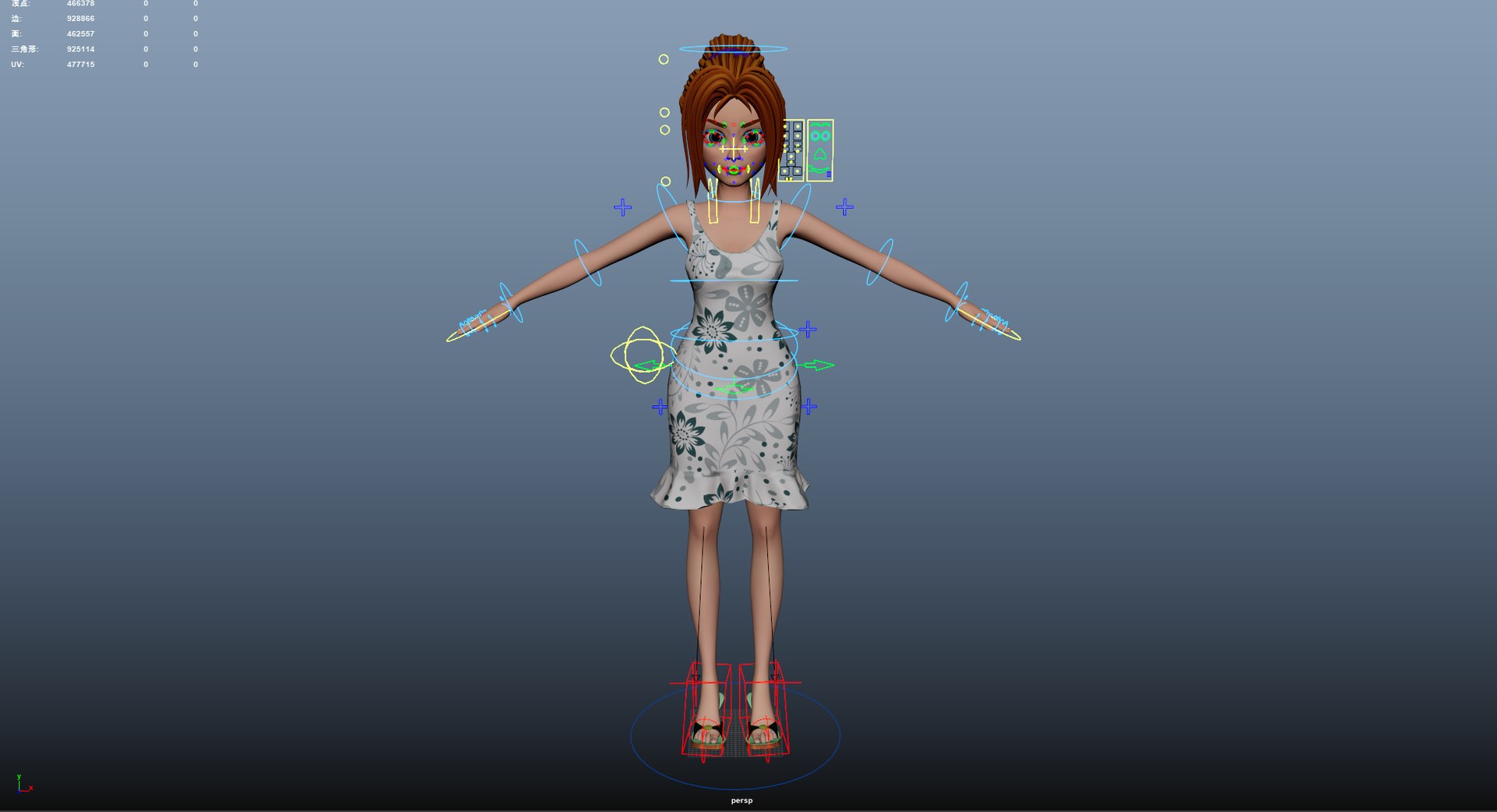This screenshot has height=812, width=1497.
Task: Select the yellow circle control beside the hair bun
Action: pos(664,59)
